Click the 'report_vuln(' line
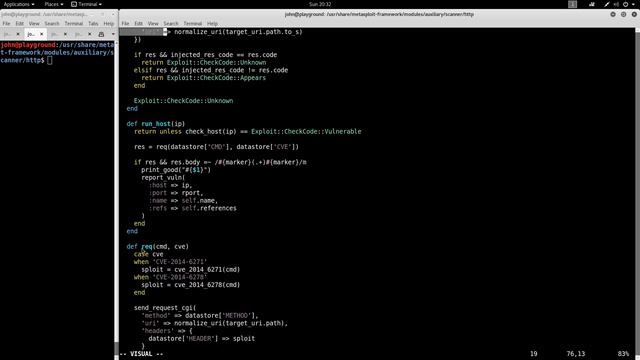 pos(163,178)
